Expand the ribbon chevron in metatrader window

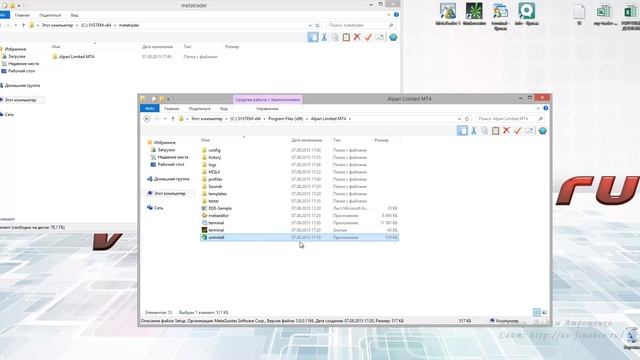coord(388,15)
